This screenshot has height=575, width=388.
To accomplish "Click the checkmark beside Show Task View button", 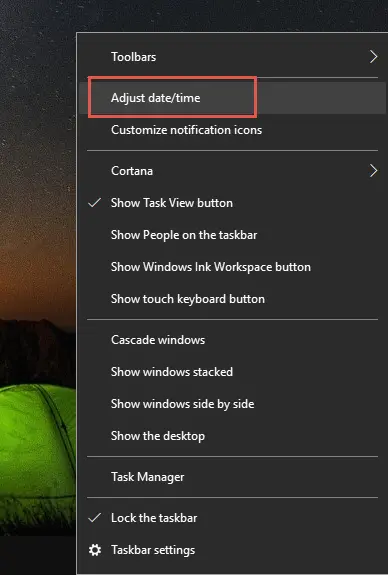I will tap(95, 203).
